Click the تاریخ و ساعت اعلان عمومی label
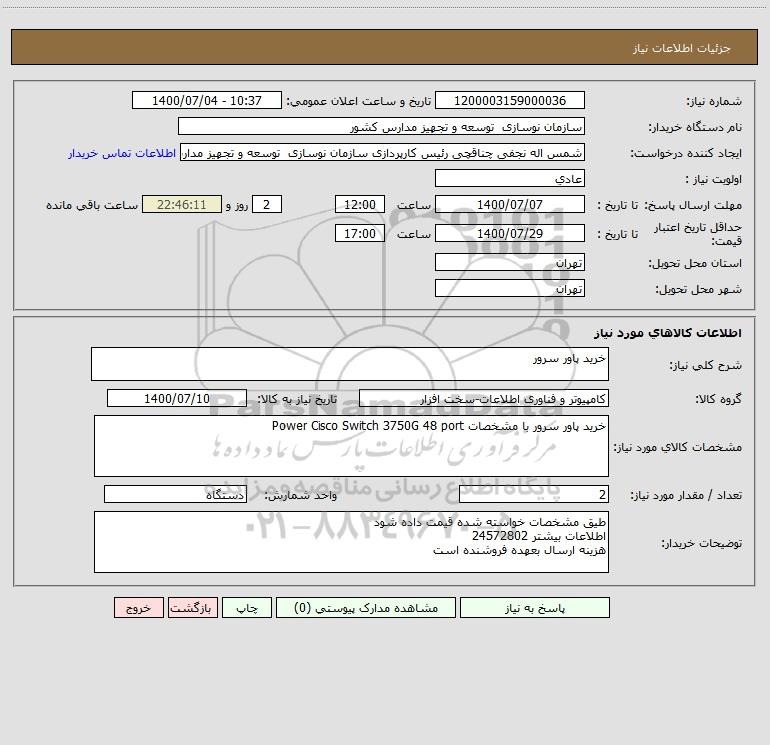This screenshot has width=770, height=745. click(x=359, y=101)
